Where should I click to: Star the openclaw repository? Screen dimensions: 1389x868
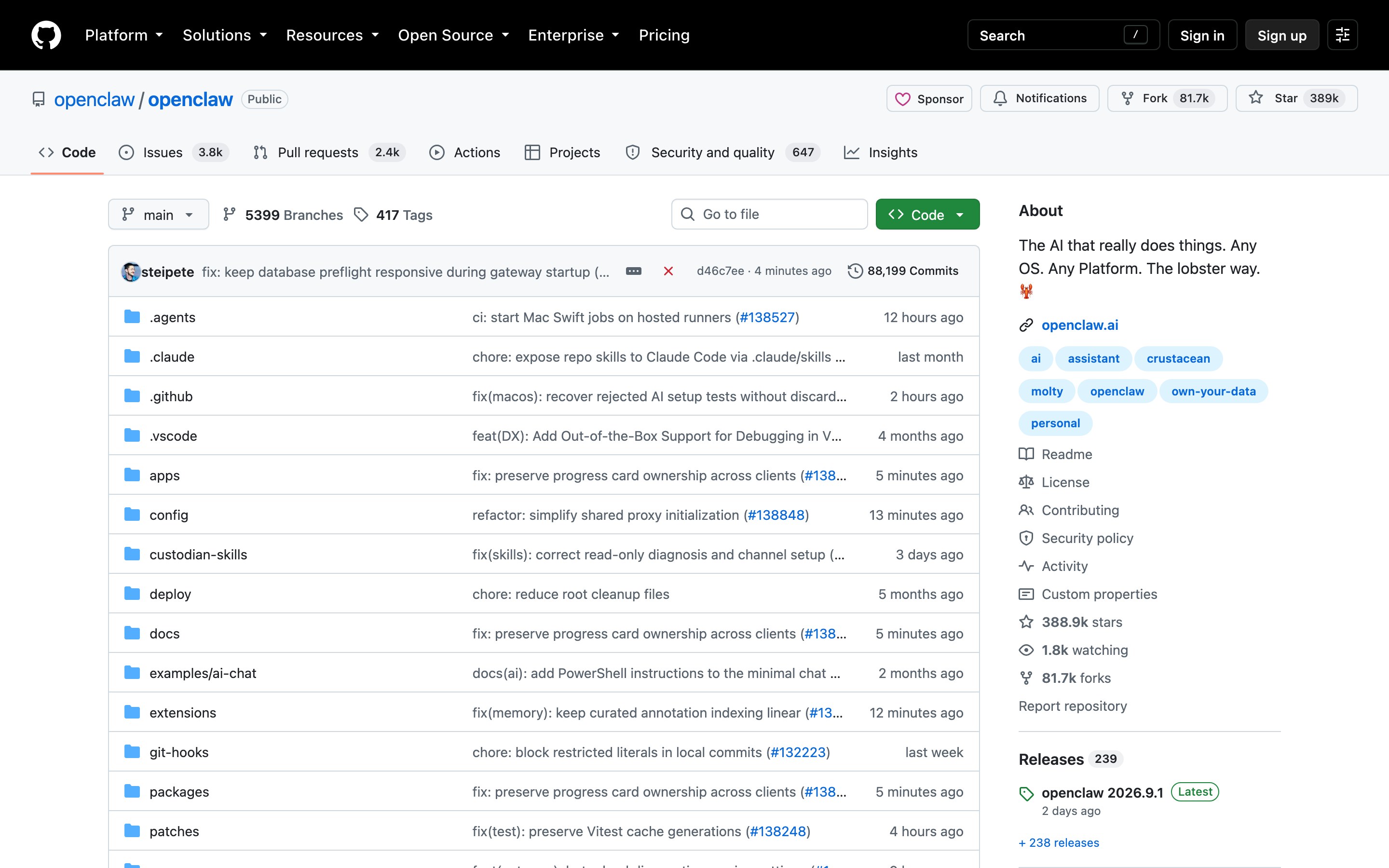[x=1296, y=99]
